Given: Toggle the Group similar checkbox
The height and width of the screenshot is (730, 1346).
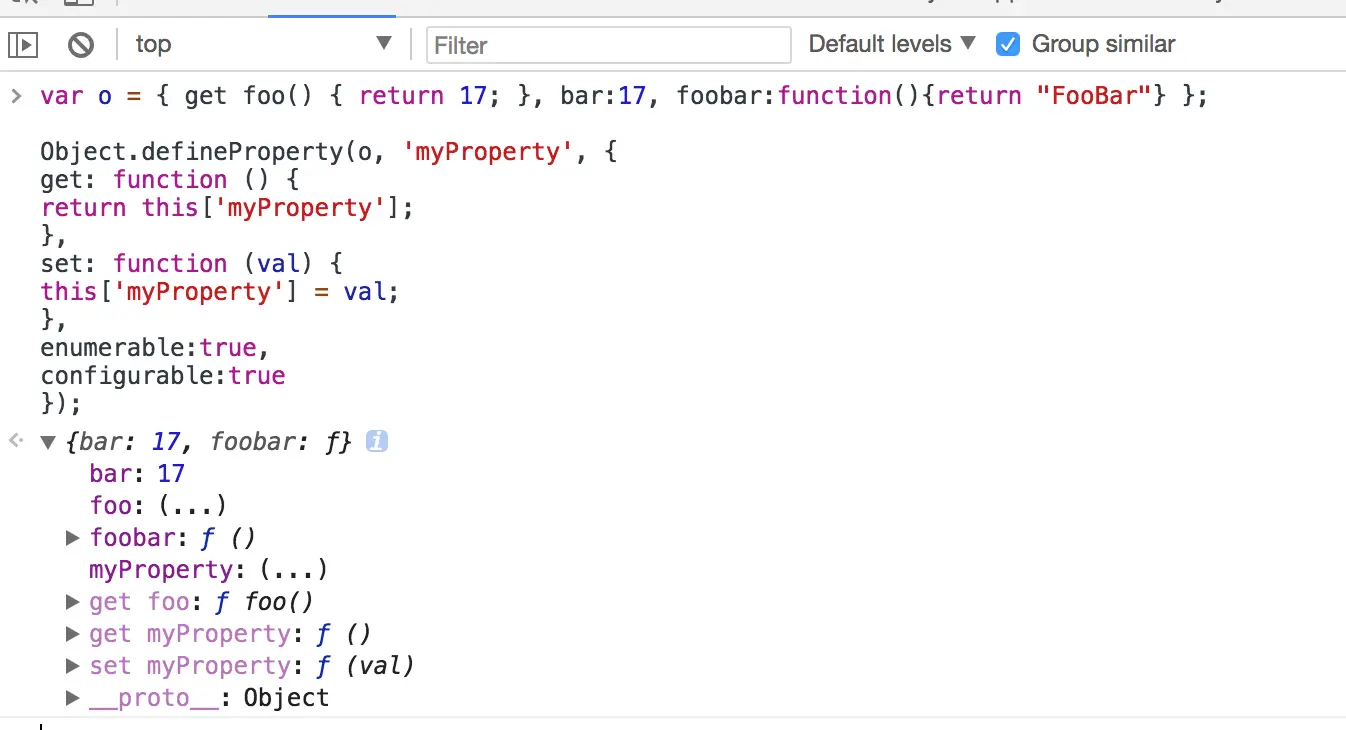Looking at the screenshot, I should coord(1008,44).
